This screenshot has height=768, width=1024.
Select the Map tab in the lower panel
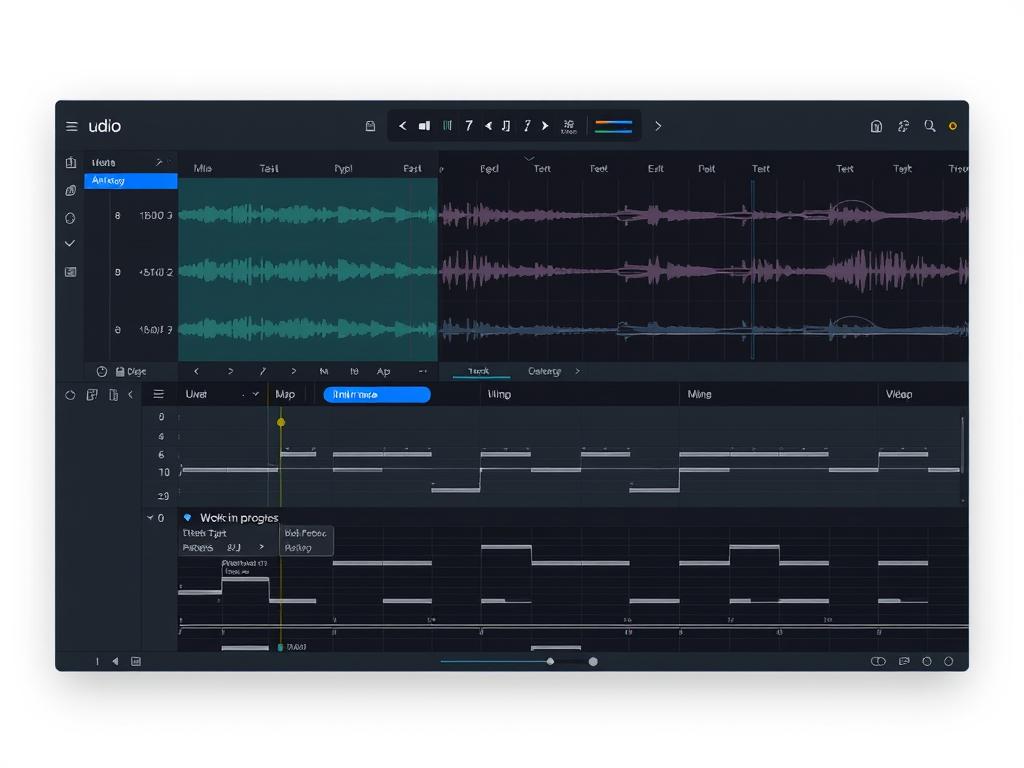pyautogui.click(x=286, y=394)
